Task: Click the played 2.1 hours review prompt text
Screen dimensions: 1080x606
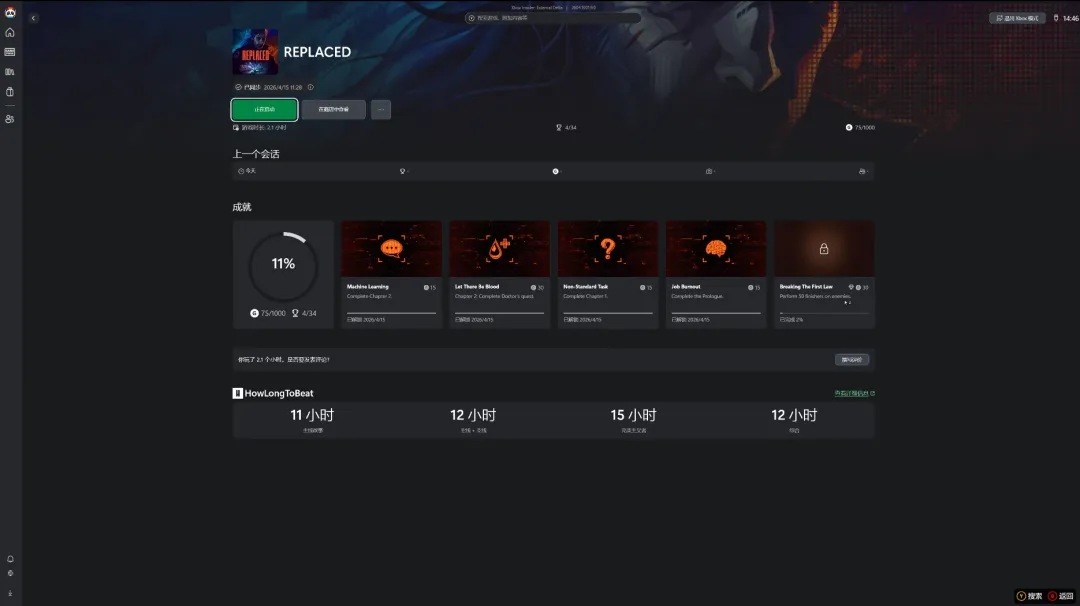Action: pyautogui.click(x=284, y=359)
